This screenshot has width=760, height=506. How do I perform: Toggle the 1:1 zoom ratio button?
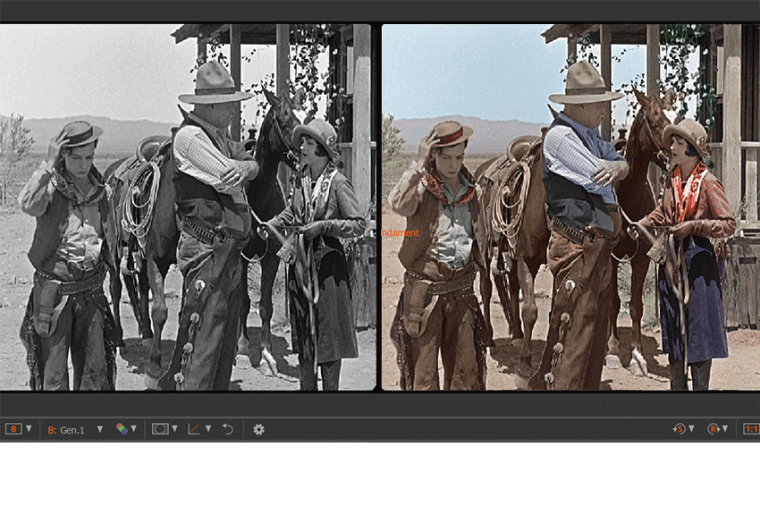[750, 429]
